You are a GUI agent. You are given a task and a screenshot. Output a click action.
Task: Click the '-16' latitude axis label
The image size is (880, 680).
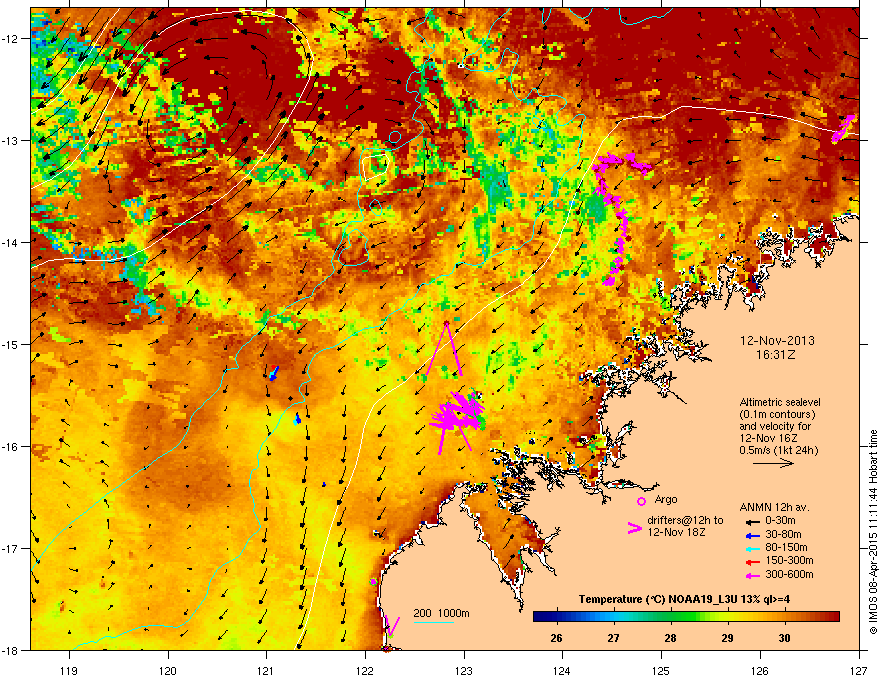tap(10, 447)
